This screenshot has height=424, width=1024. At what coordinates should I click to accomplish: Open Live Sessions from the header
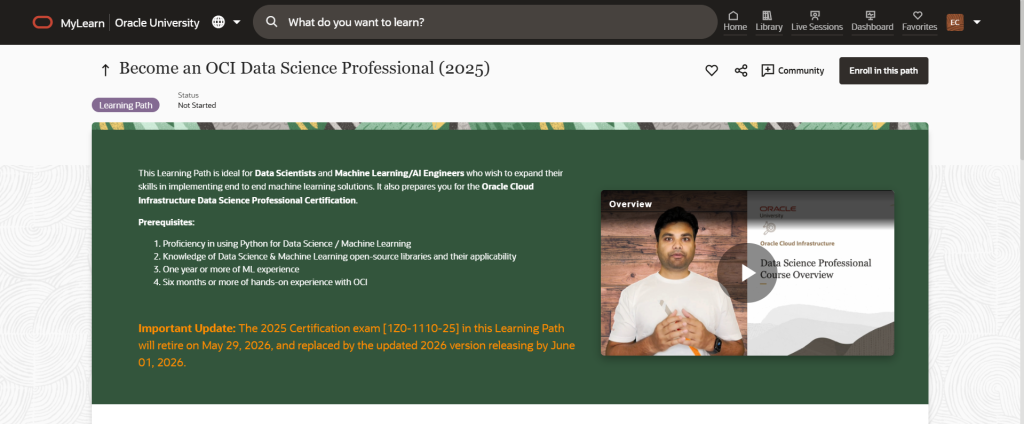[x=817, y=22]
